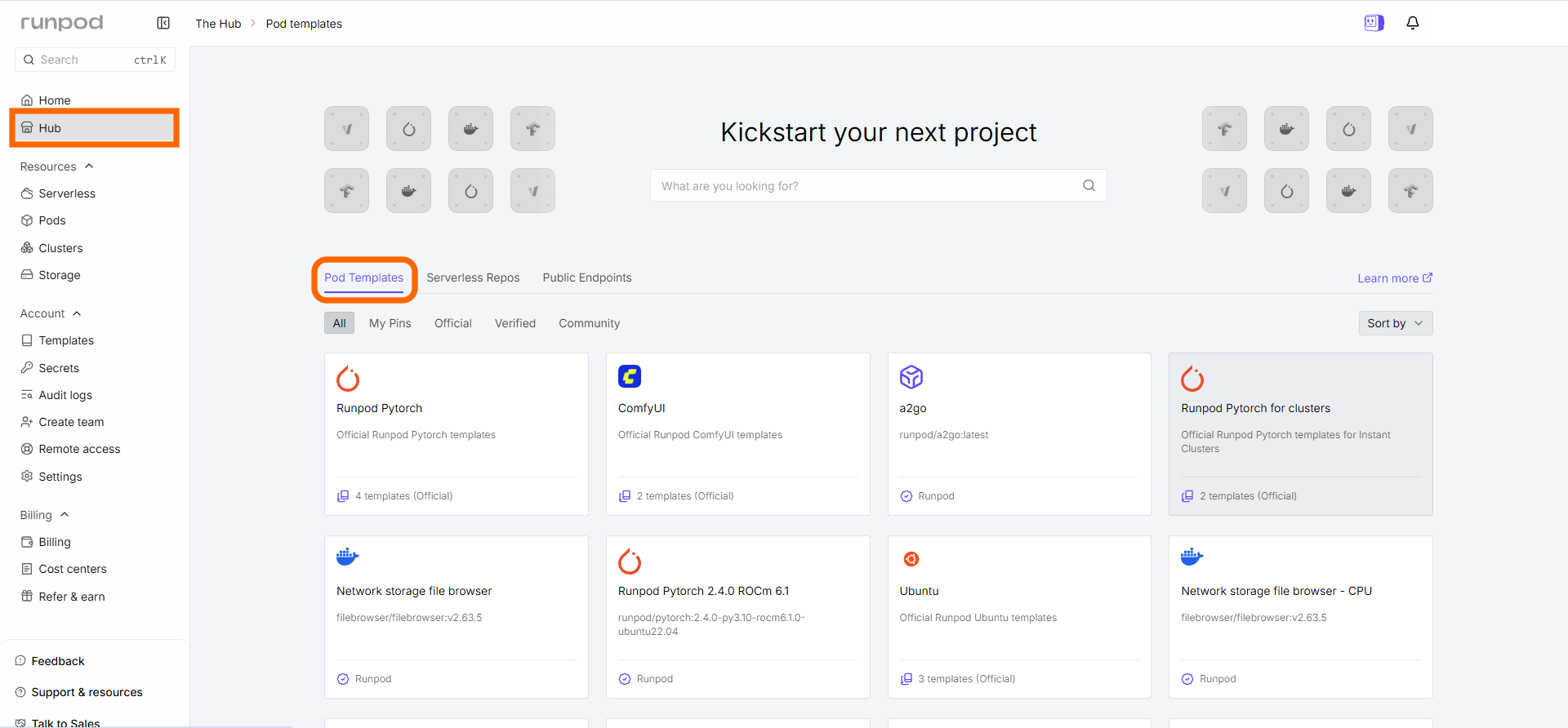Image resolution: width=1568 pixels, height=728 pixels.
Task: Click the Storage drive icon
Action: coord(27,275)
